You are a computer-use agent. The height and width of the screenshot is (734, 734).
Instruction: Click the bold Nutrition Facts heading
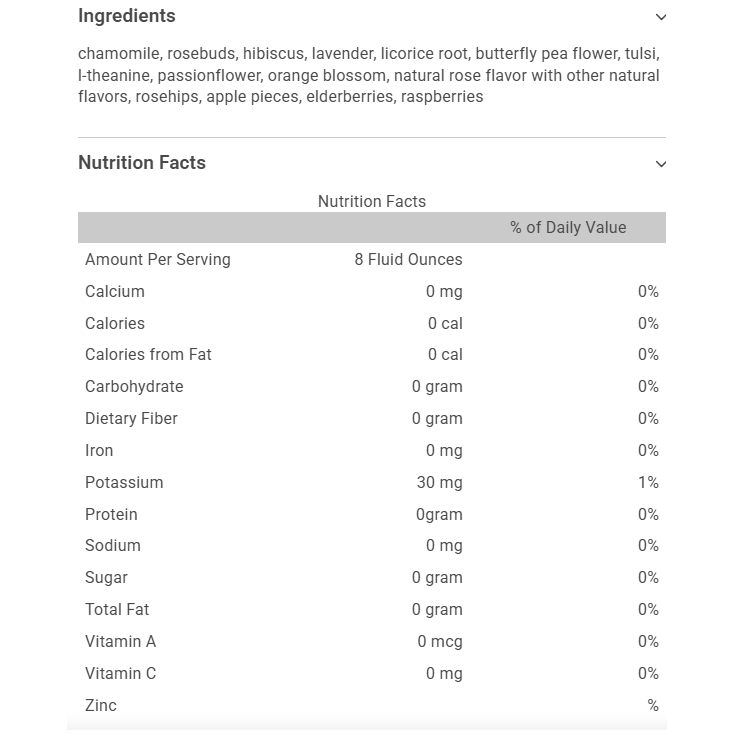[142, 163]
